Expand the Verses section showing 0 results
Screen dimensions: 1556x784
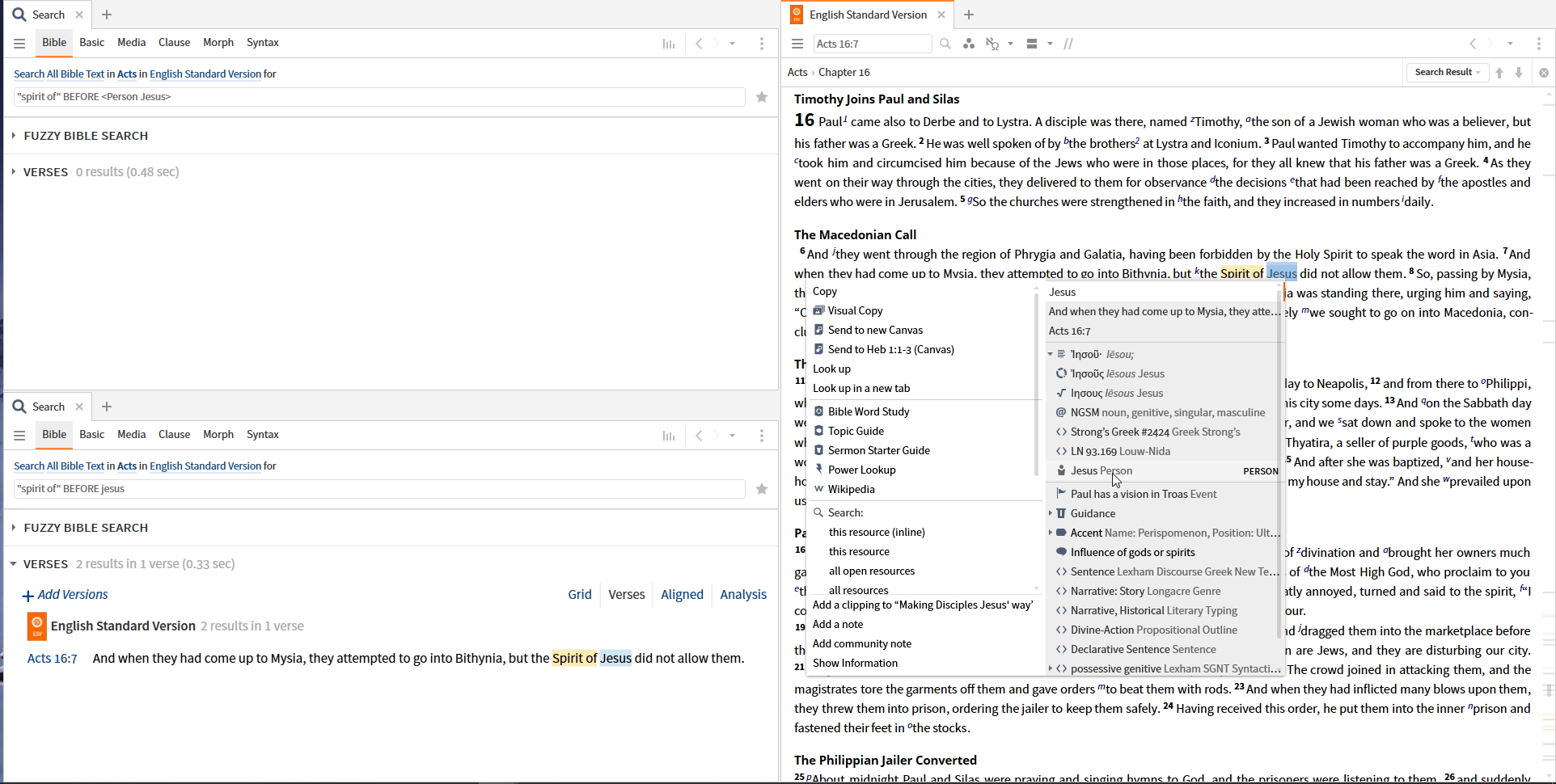click(x=14, y=172)
